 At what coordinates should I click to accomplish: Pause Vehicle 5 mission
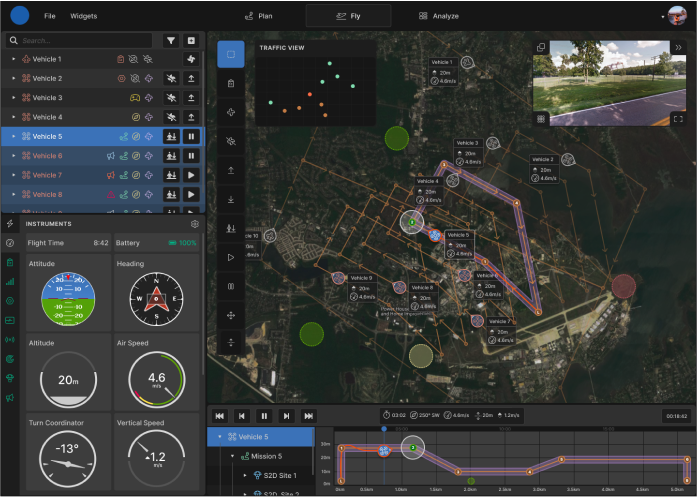[191, 136]
